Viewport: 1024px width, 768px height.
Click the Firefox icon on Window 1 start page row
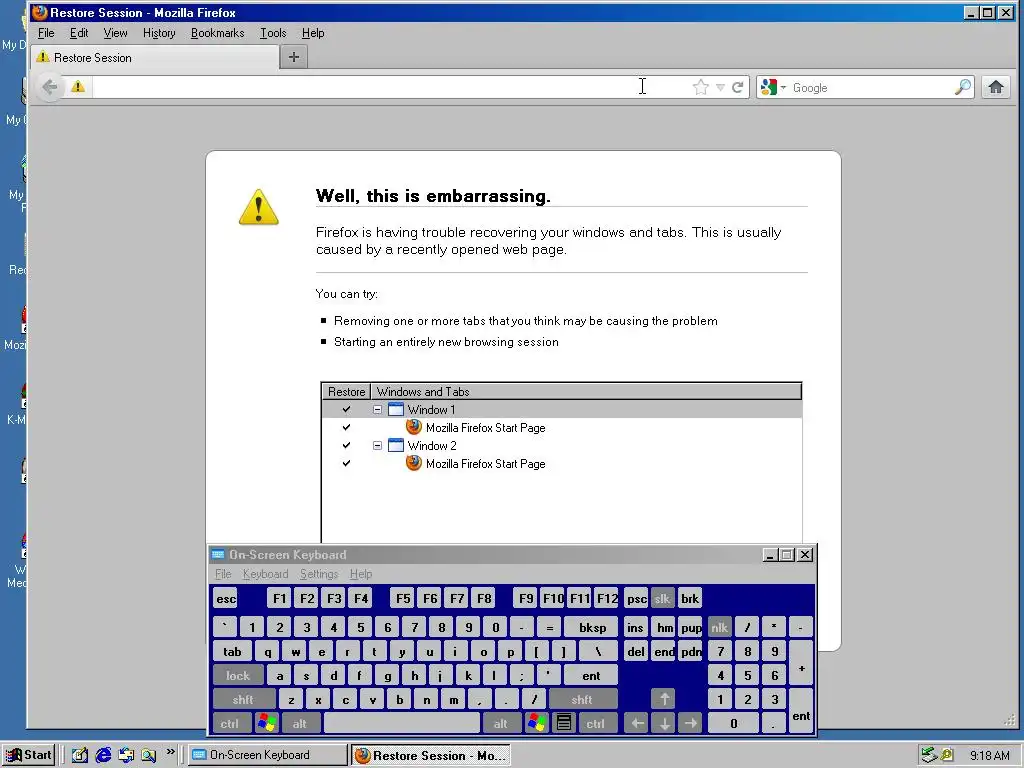(x=414, y=427)
